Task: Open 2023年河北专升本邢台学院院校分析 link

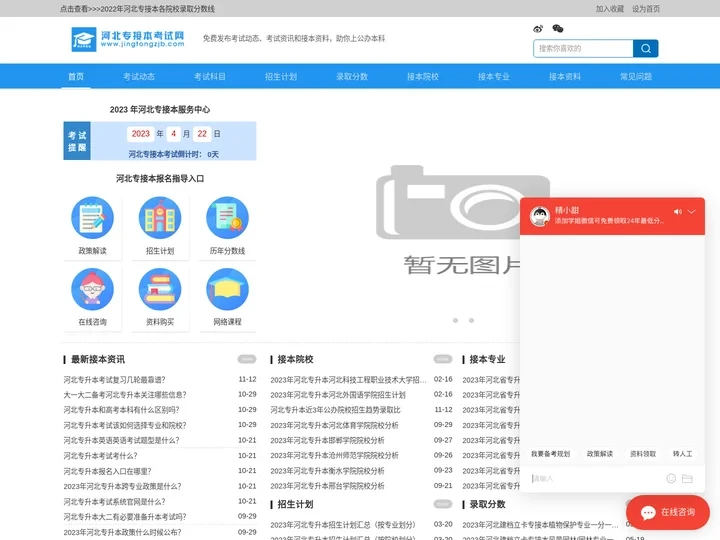Action: pyautogui.click(x=327, y=486)
